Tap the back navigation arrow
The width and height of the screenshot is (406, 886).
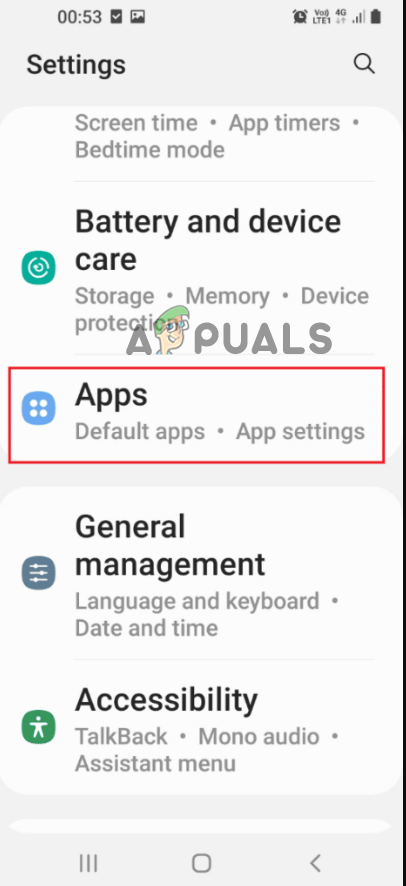coord(315,863)
